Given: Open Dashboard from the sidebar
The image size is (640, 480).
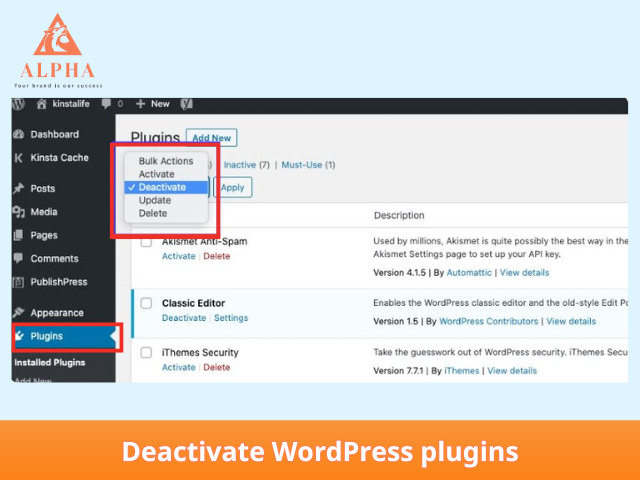Looking at the screenshot, I should coord(53,134).
